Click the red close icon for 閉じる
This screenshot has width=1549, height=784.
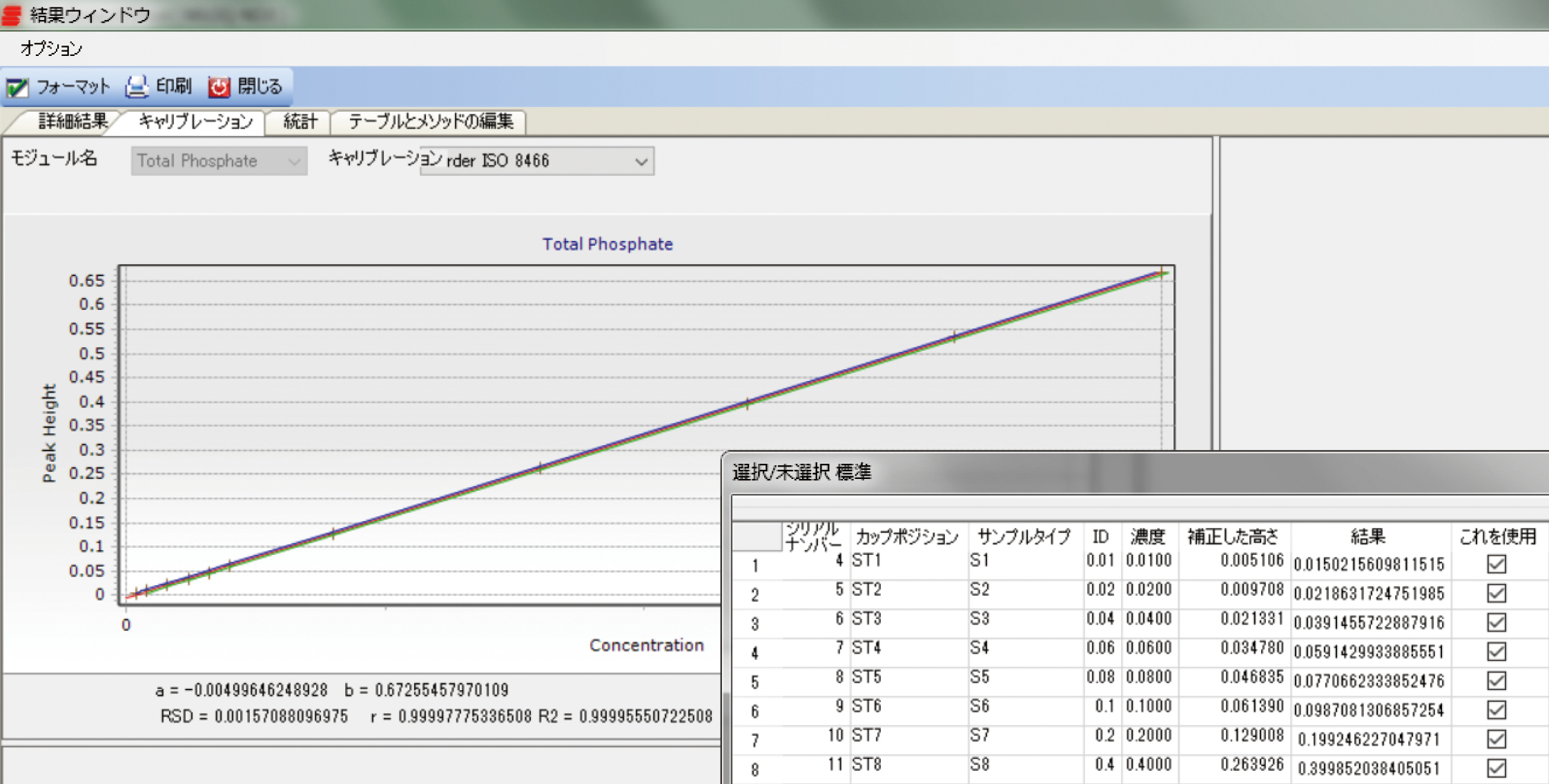pyautogui.click(x=219, y=87)
